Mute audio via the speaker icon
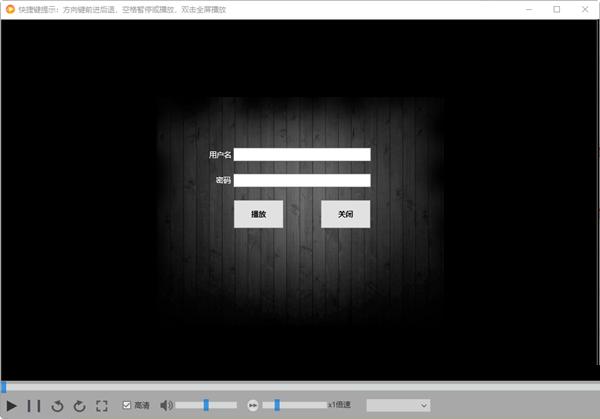 click(x=166, y=405)
